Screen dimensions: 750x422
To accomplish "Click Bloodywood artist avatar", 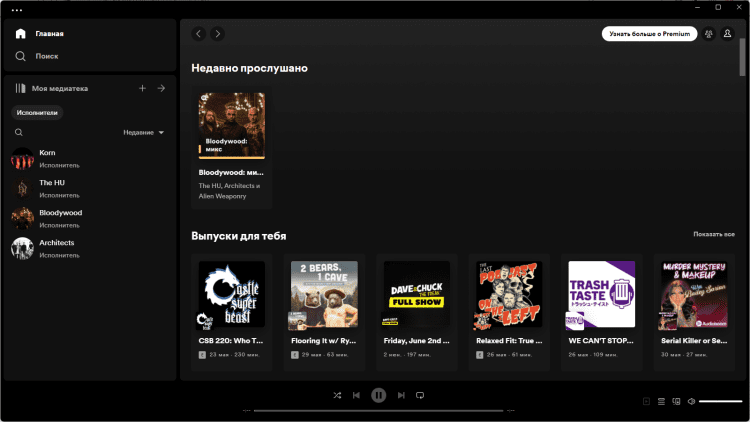I will [x=22, y=219].
